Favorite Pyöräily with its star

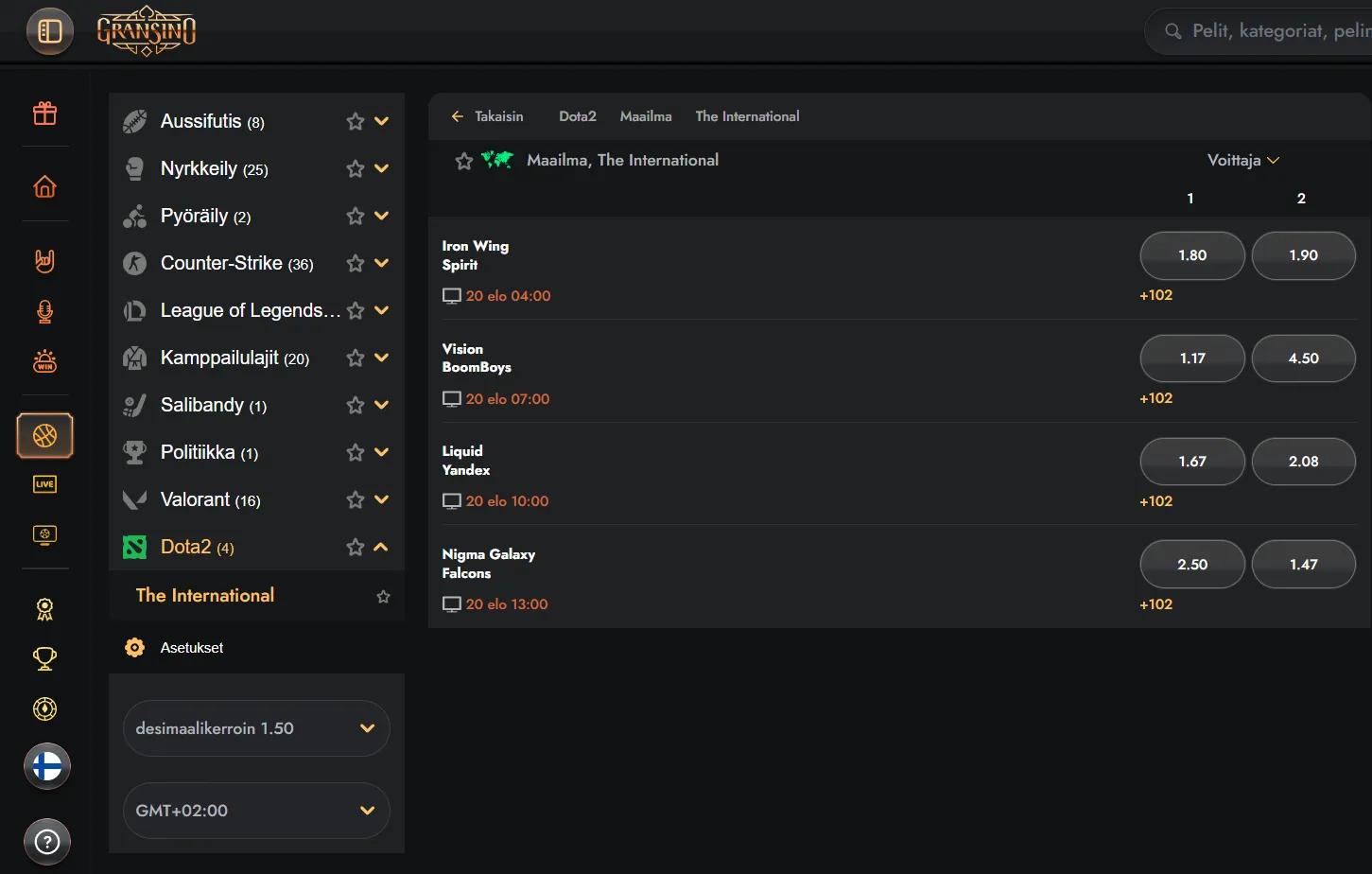pos(356,216)
